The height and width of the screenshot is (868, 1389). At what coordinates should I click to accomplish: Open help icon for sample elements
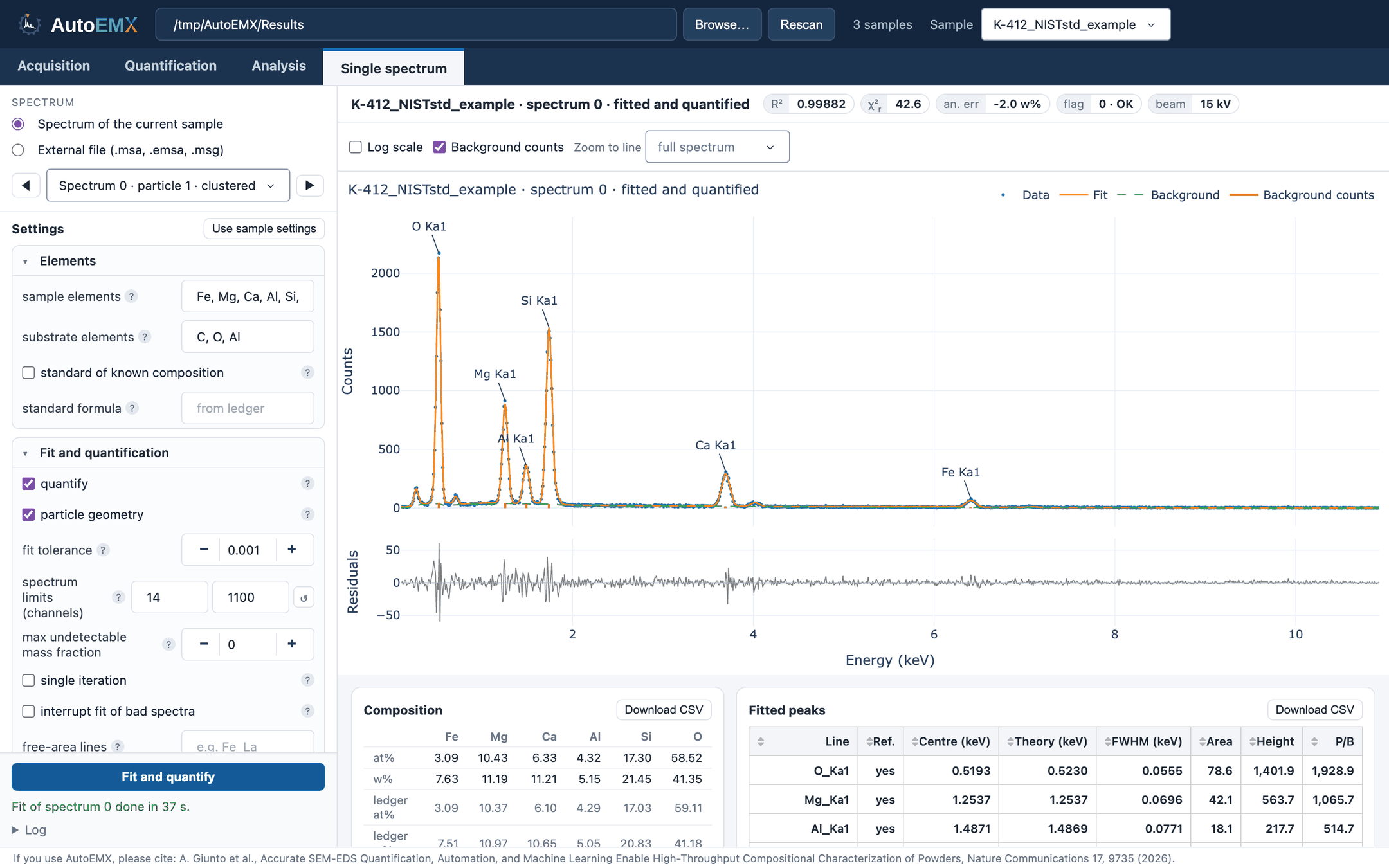pyautogui.click(x=131, y=296)
